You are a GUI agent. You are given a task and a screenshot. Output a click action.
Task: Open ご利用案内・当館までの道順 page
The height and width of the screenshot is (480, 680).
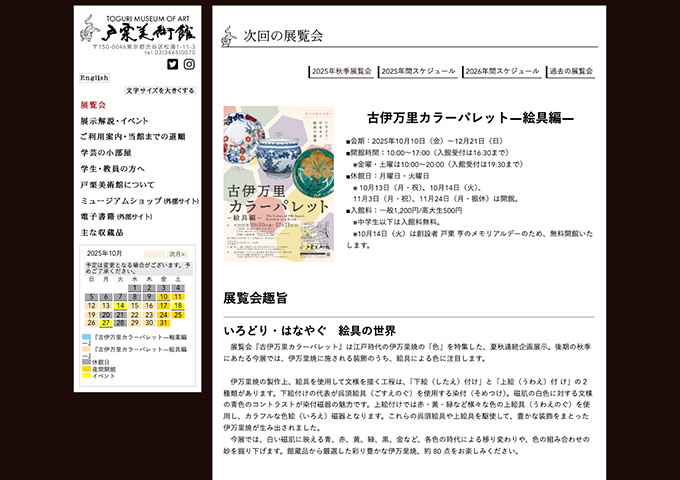pos(132,137)
